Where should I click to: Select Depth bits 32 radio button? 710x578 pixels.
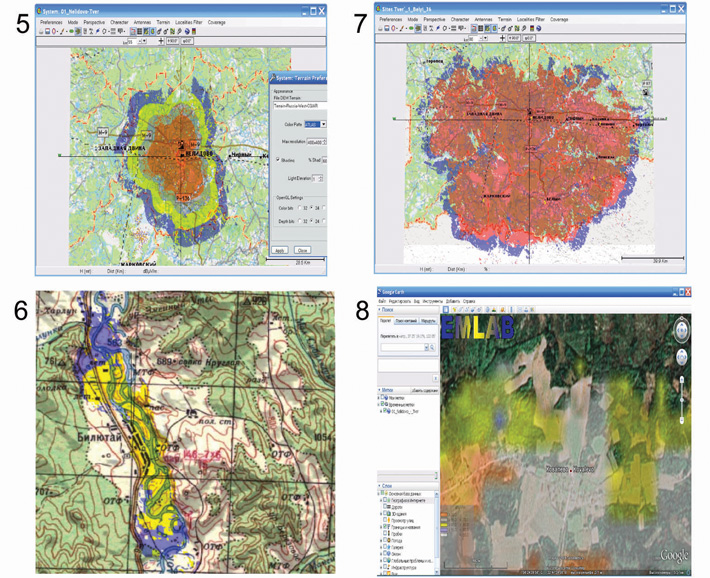(x=300, y=221)
